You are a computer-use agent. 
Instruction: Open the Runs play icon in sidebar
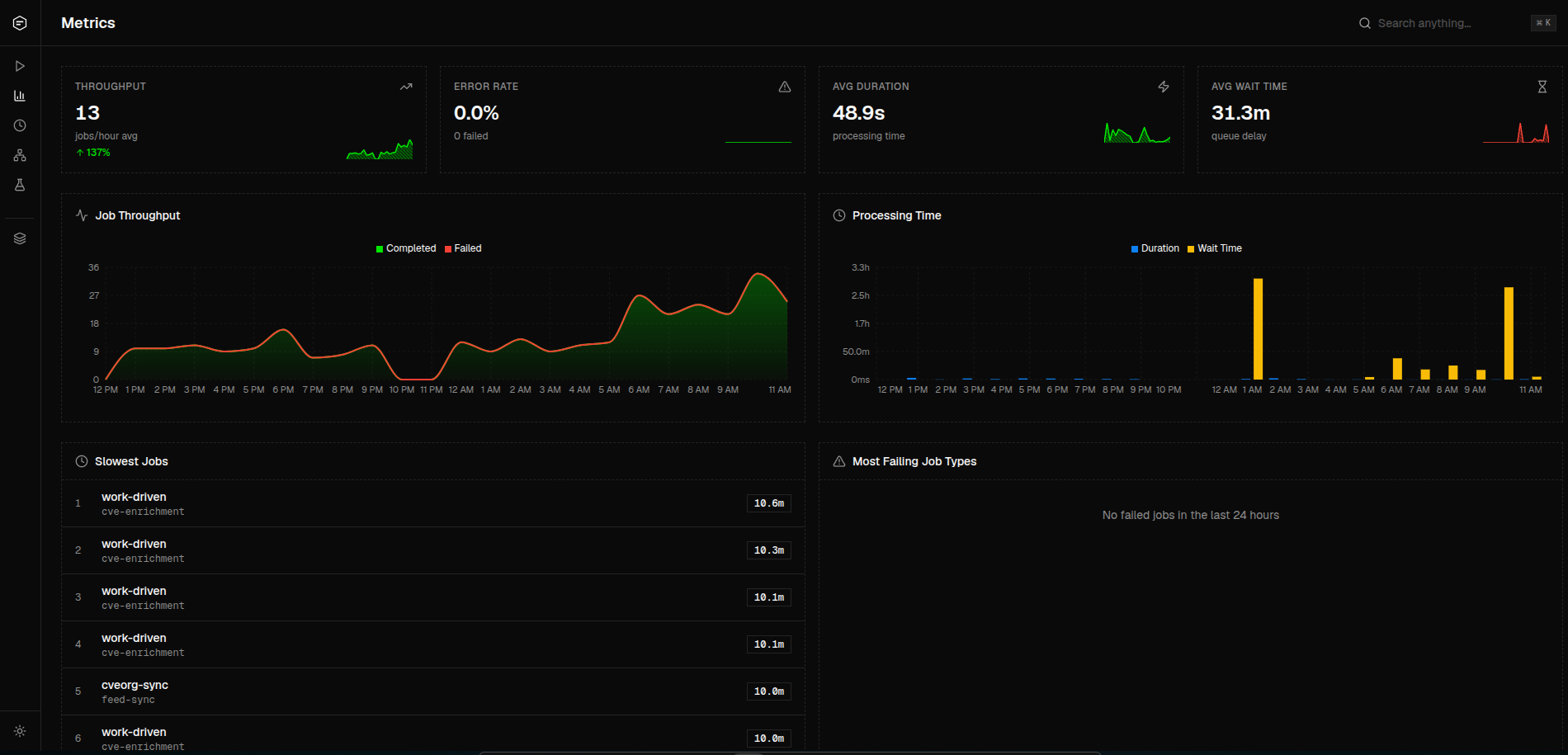(20, 66)
